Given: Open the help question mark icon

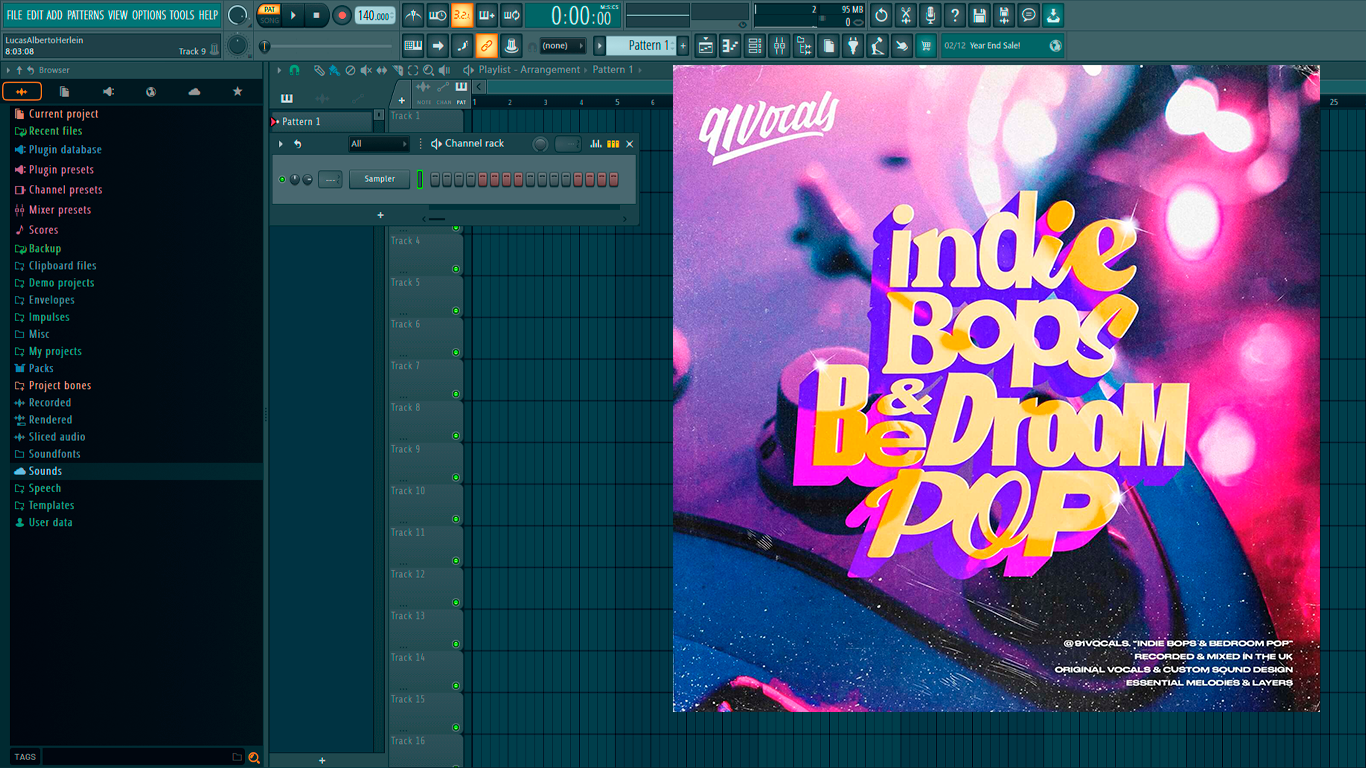Looking at the screenshot, I should [x=955, y=15].
